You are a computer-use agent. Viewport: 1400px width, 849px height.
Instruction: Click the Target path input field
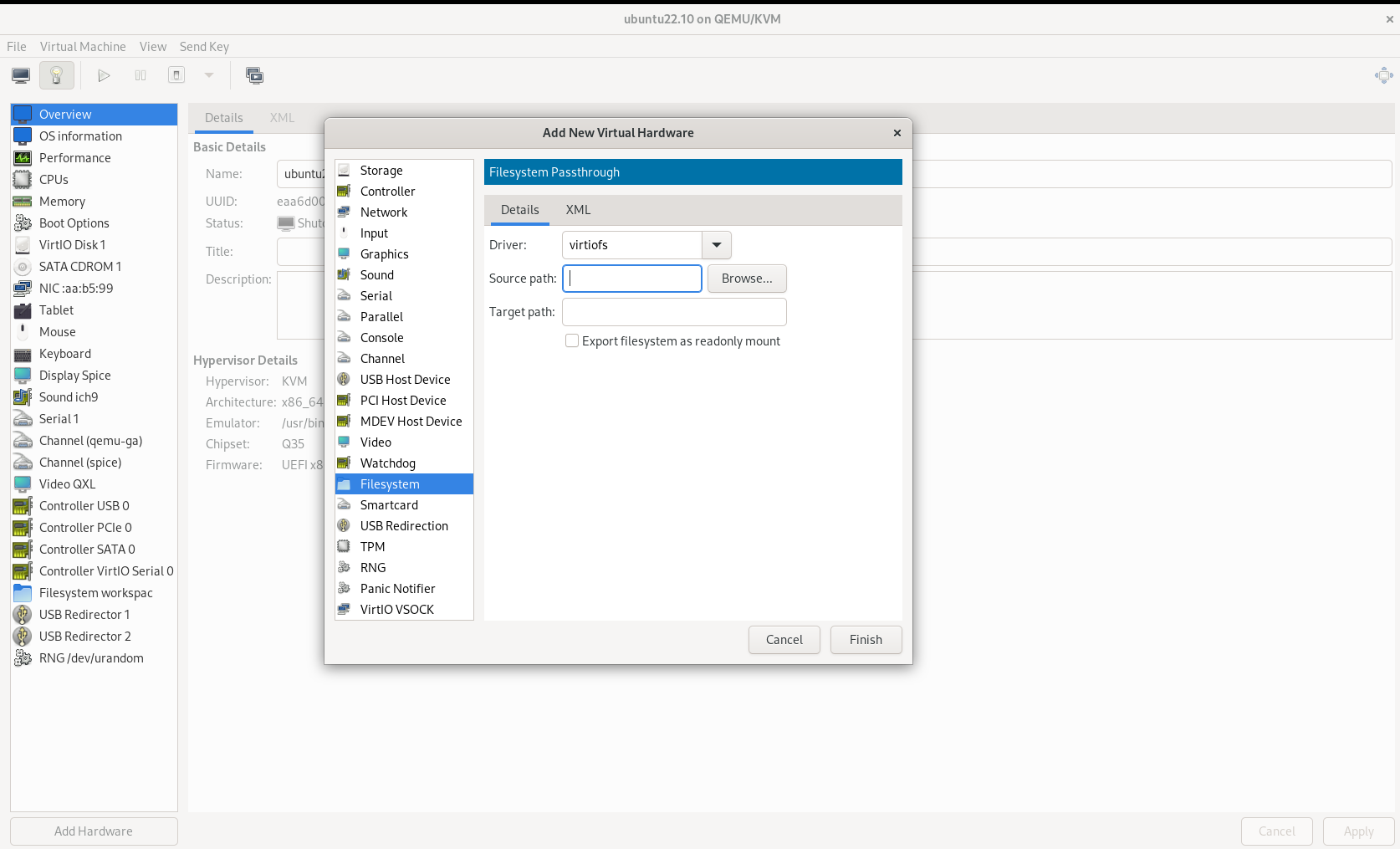674,312
